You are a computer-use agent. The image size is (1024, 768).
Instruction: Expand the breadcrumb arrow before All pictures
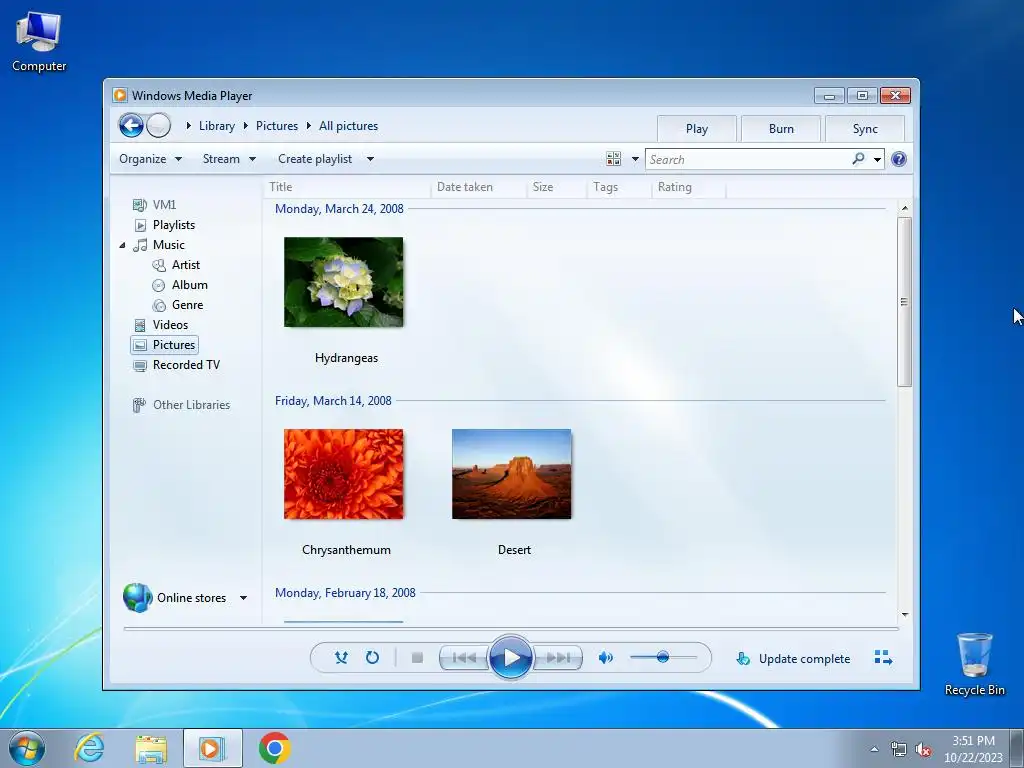coord(308,125)
